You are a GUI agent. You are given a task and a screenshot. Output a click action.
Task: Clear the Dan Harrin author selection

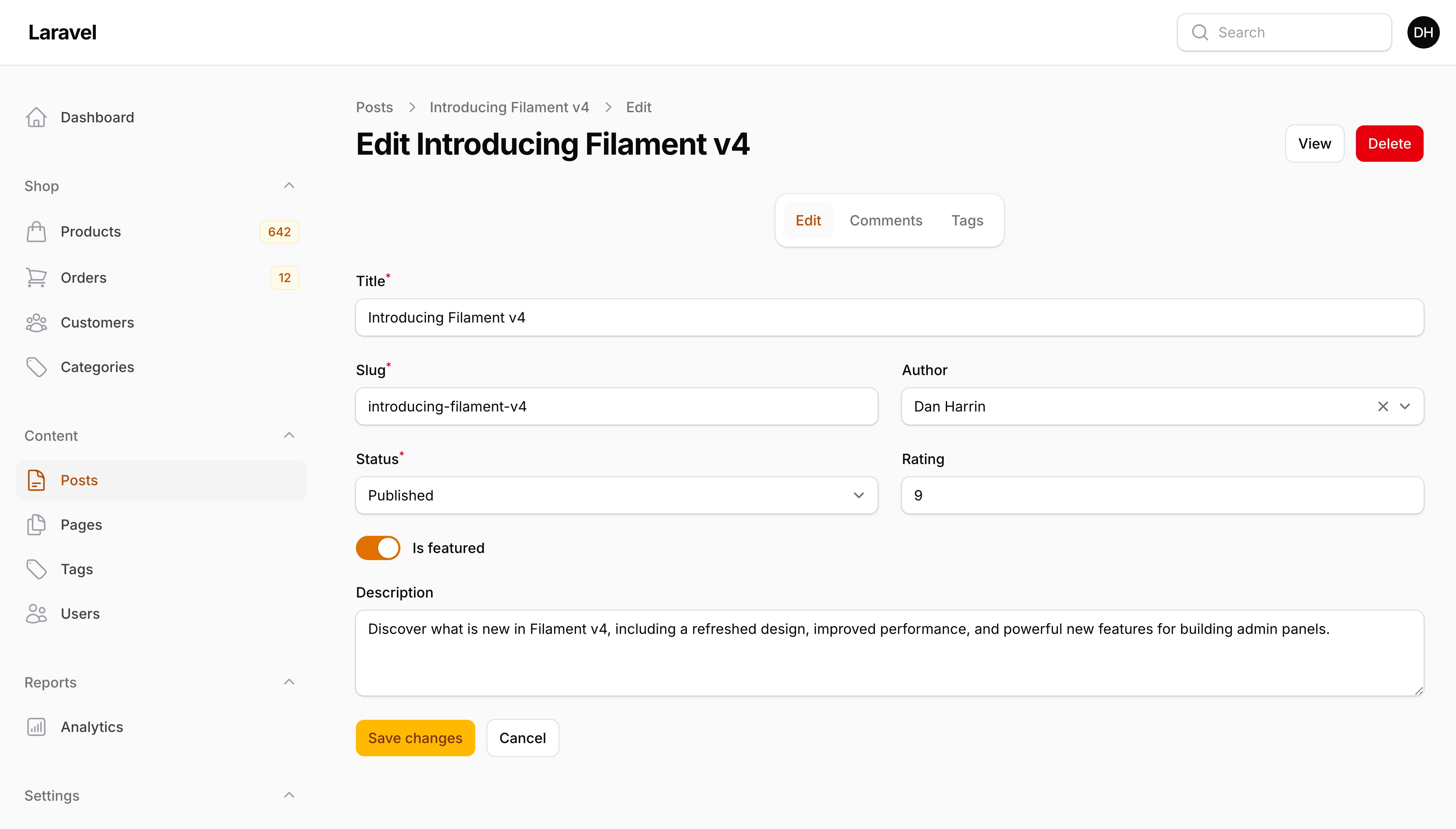click(1383, 406)
